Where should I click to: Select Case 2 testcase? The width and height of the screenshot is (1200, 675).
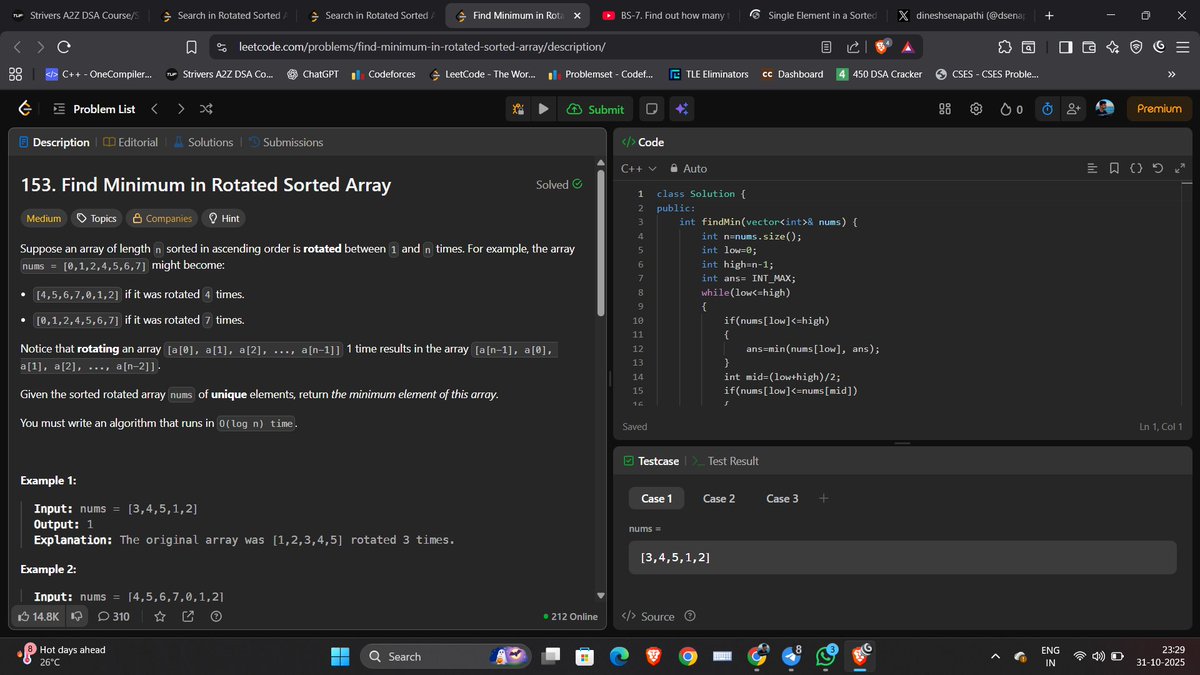click(719, 498)
